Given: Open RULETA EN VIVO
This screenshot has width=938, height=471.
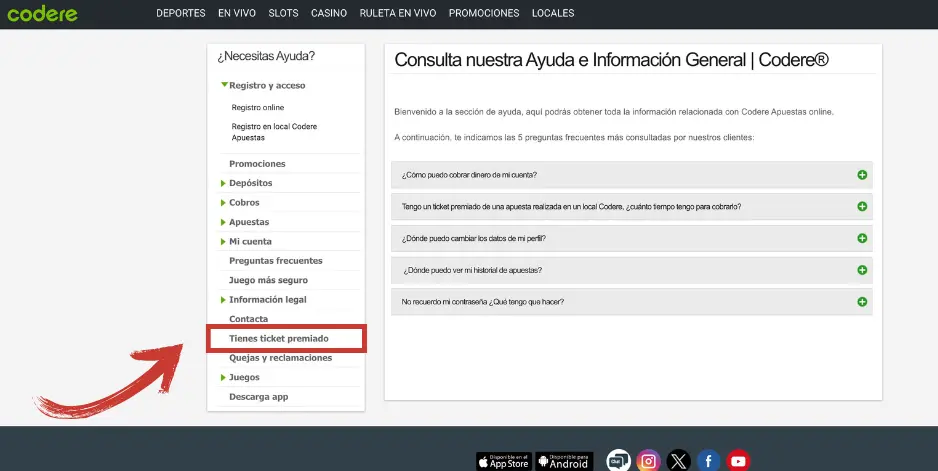Looking at the screenshot, I should coord(398,13).
